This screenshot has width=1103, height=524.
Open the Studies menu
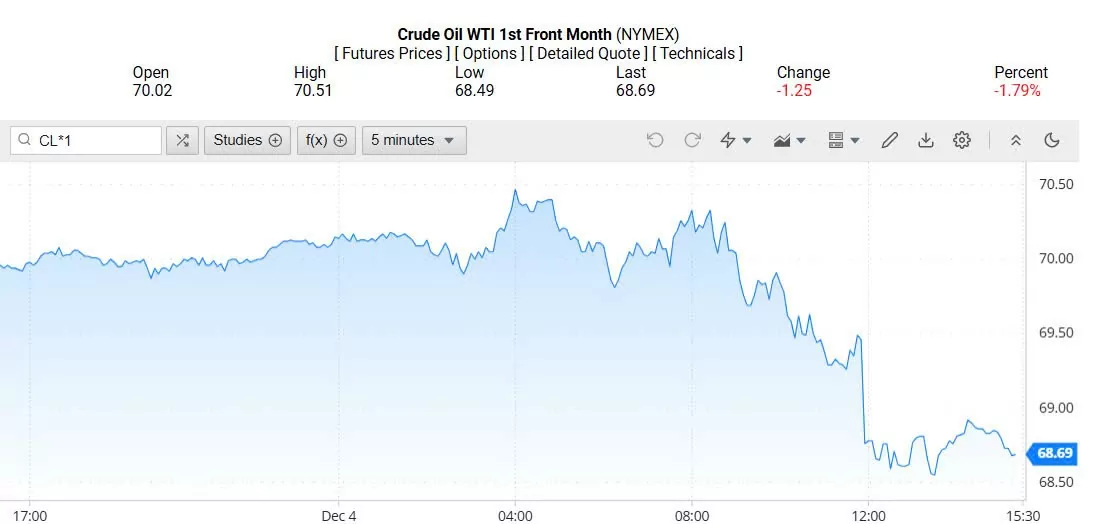247,141
